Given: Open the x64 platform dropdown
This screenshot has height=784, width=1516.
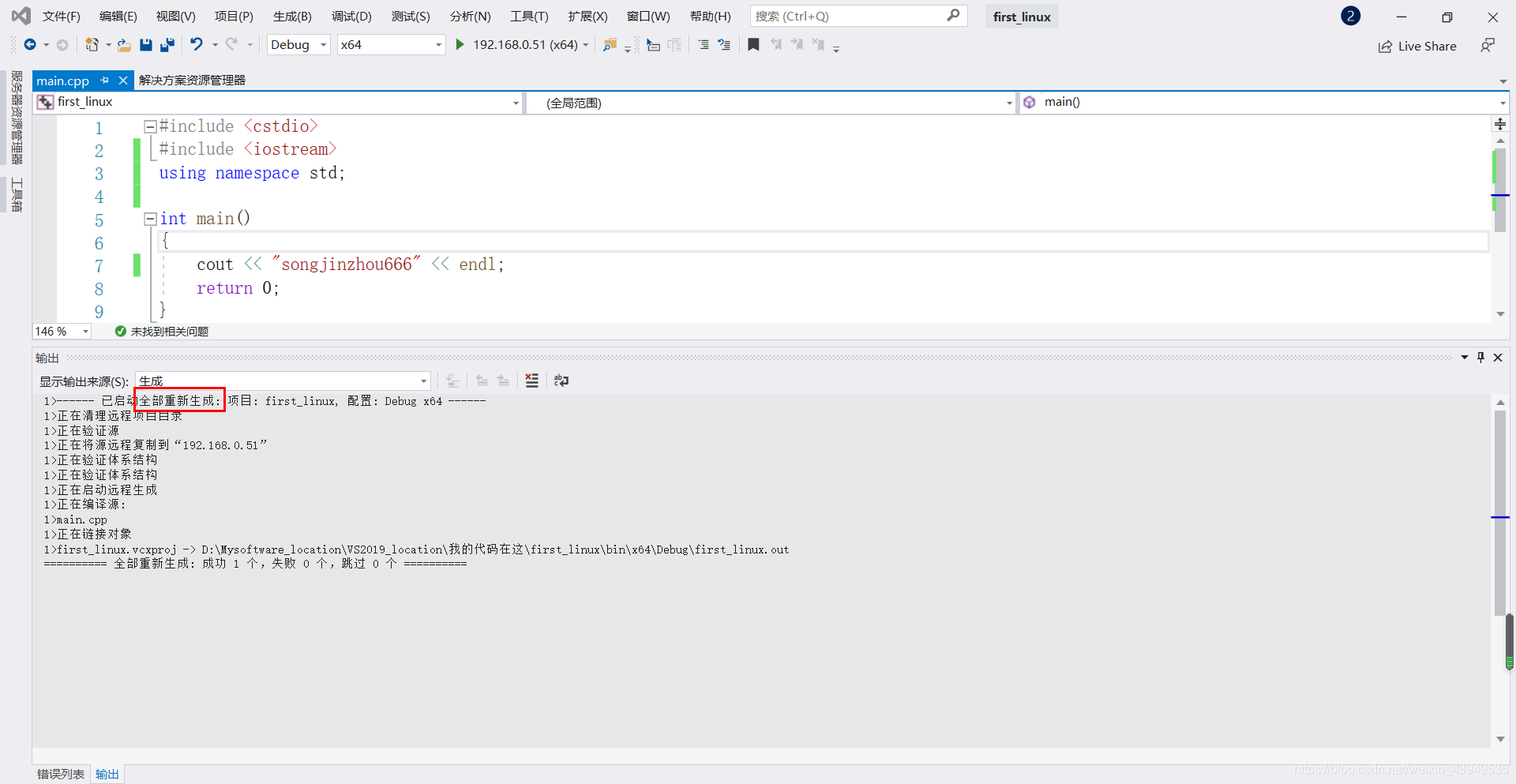Looking at the screenshot, I should click(391, 45).
